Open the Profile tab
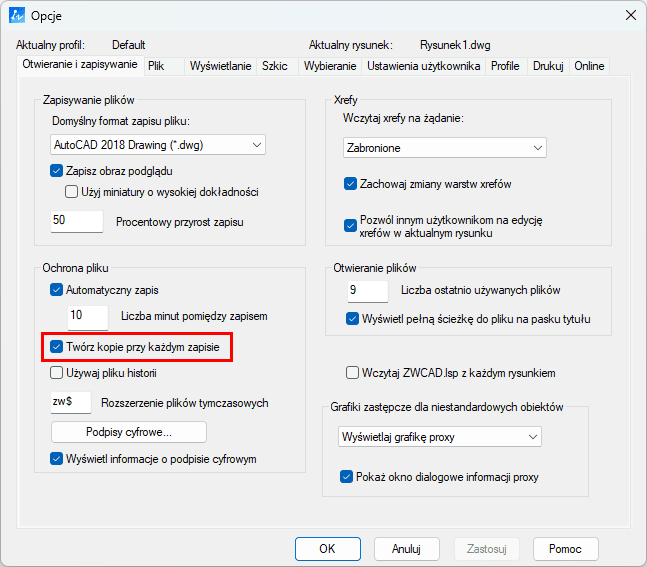647x567 pixels. [x=505, y=66]
